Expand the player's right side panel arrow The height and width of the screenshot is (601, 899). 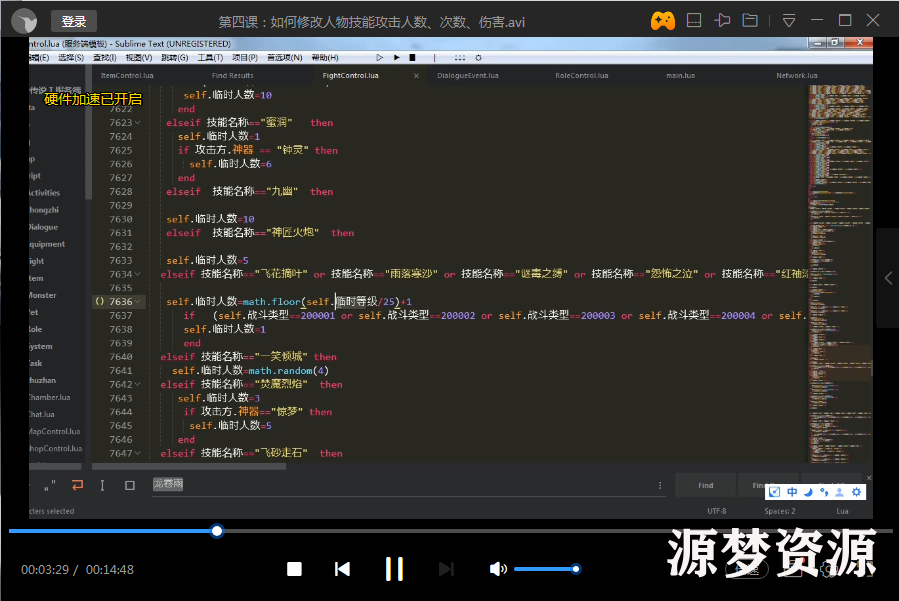tap(888, 278)
